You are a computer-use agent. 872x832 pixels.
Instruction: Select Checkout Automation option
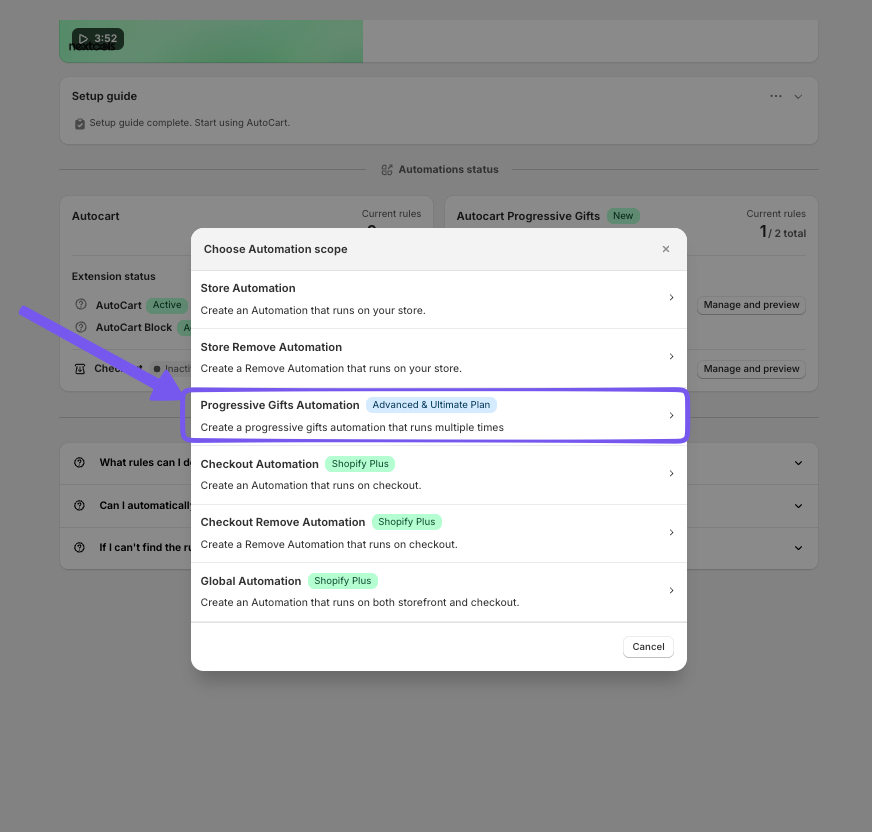point(439,474)
